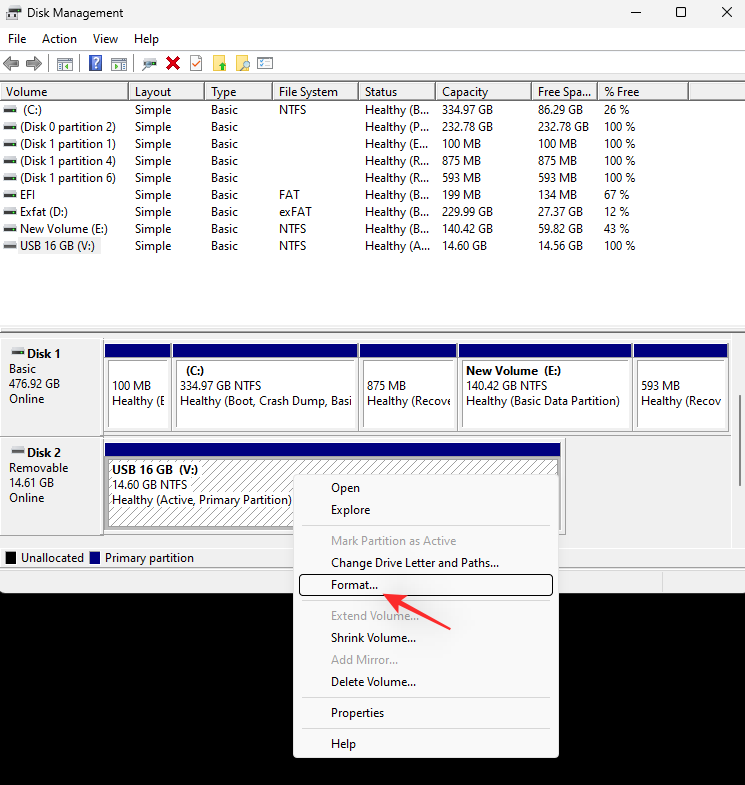Toggle the Show/Hide Console Tree icon
The width and height of the screenshot is (745, 785).
coord(65,64)
